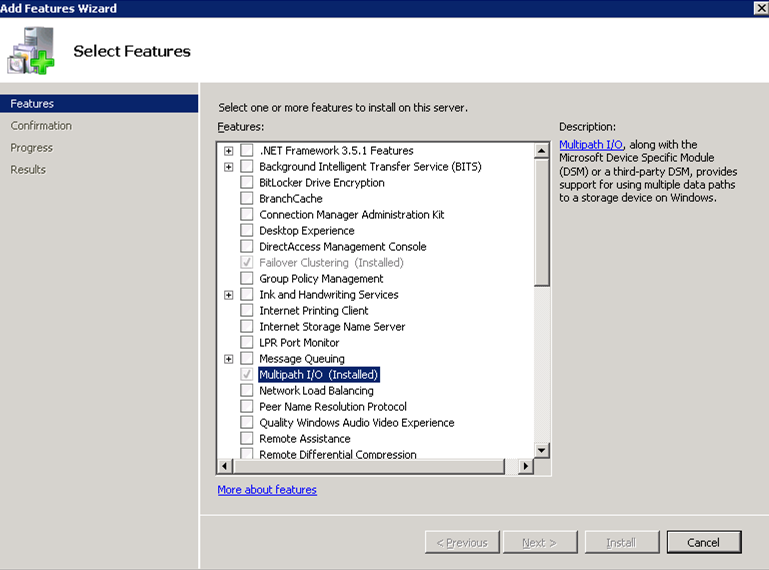Select the Confirmation step in sidebar
The height and width of the screenshot is (570, 769).
41,126
